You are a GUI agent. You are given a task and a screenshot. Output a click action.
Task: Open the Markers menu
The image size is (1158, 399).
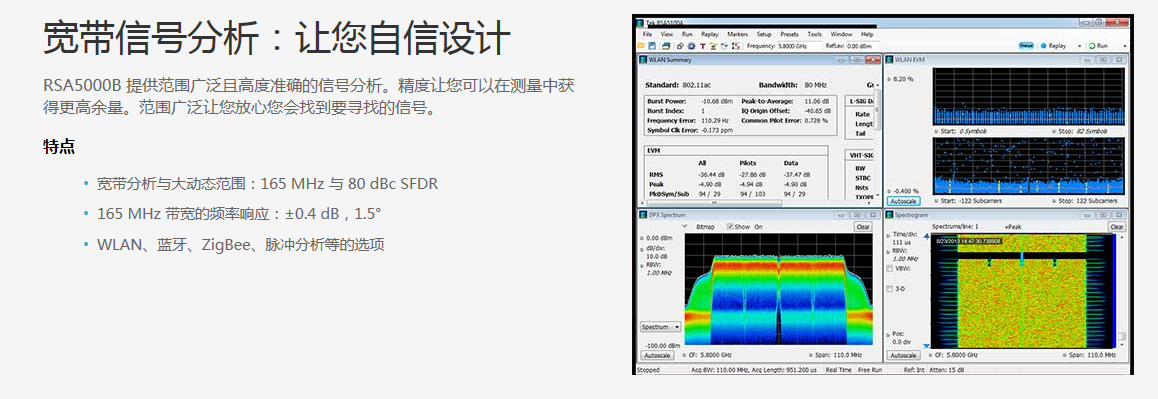click(738, 34)
